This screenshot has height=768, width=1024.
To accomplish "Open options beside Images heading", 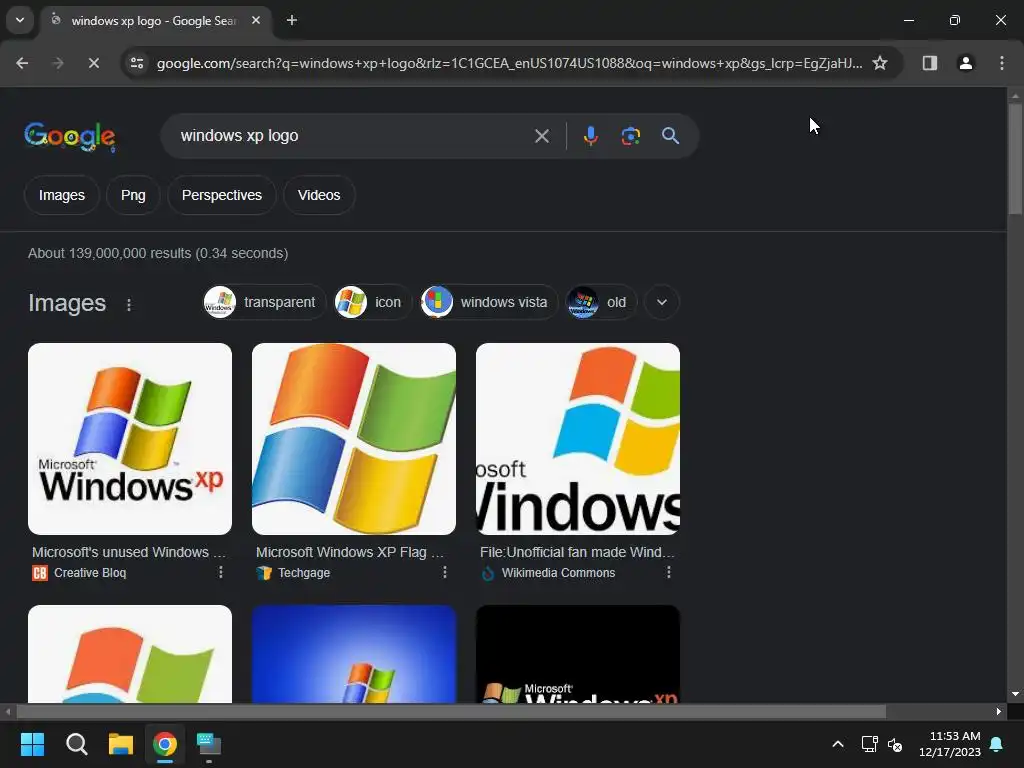I will (129, 304).
